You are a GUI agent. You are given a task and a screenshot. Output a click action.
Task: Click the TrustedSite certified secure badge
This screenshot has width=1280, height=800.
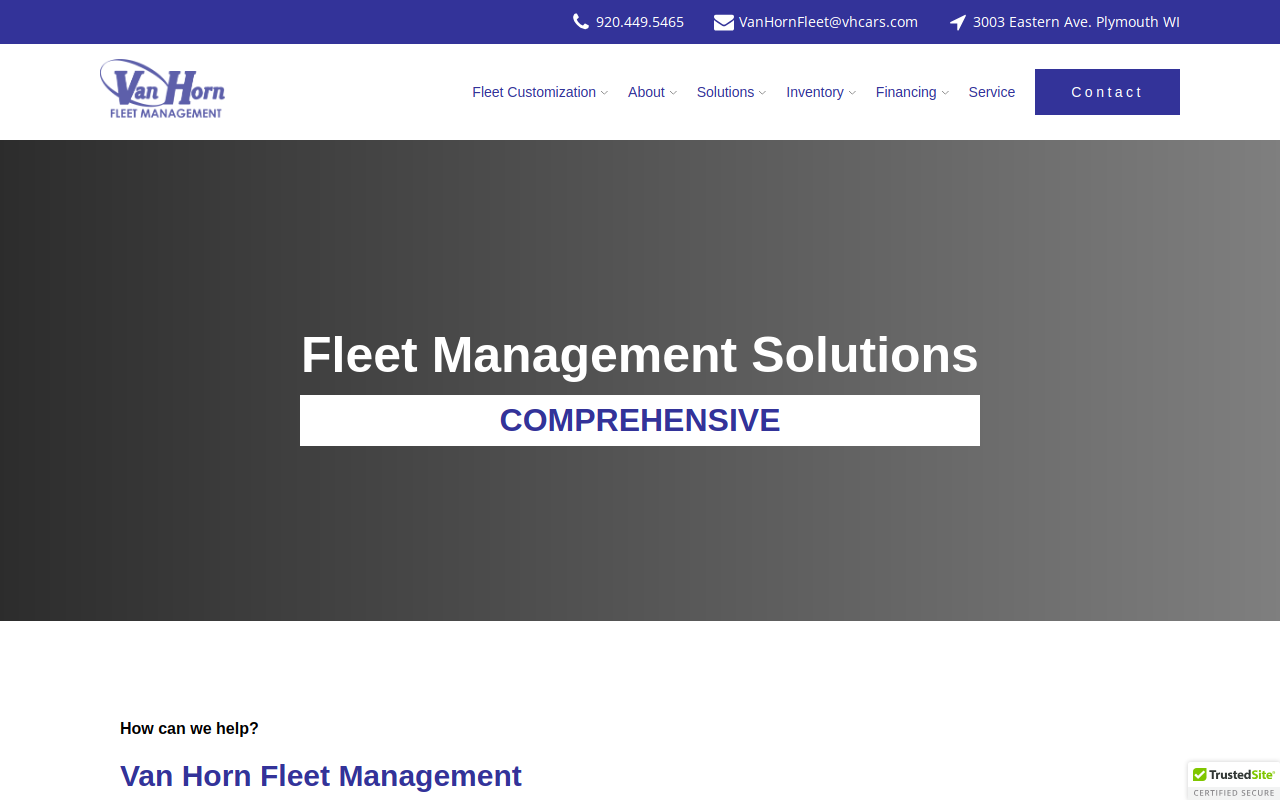(x=1234, y=780)
